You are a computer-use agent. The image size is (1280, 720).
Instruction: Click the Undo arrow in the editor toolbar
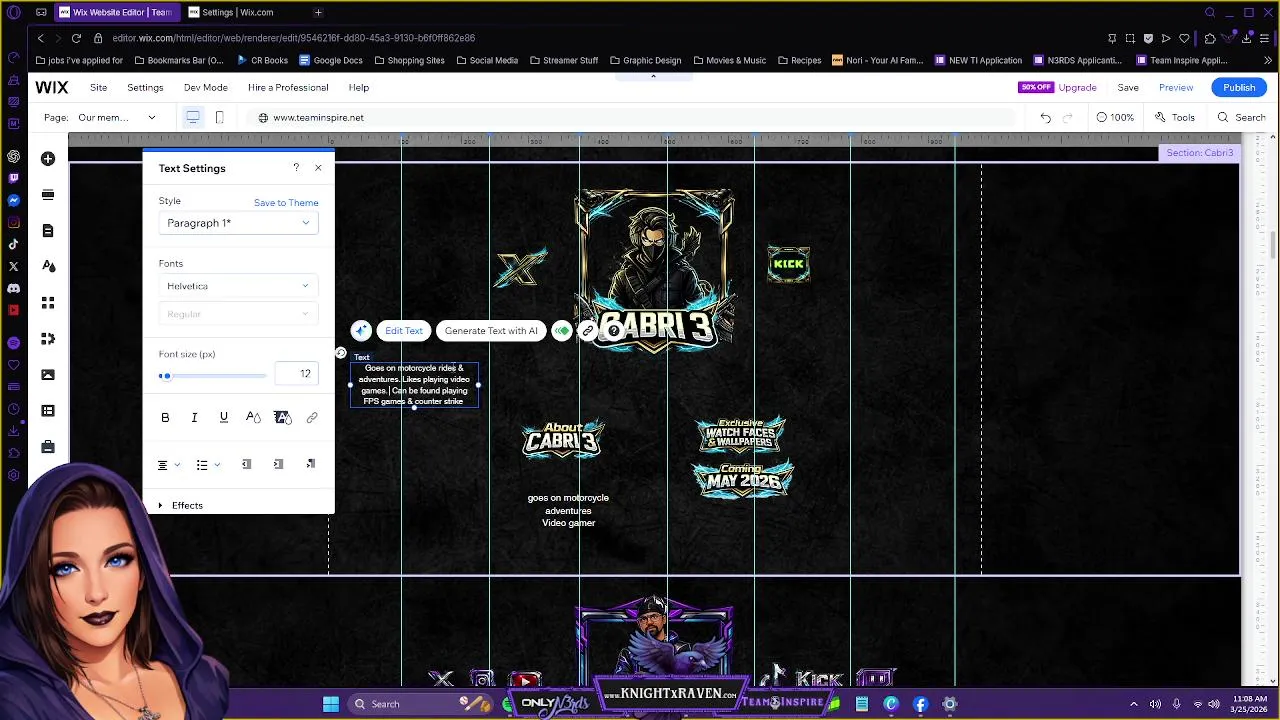pyautogui.click(x=1045, y=118)
